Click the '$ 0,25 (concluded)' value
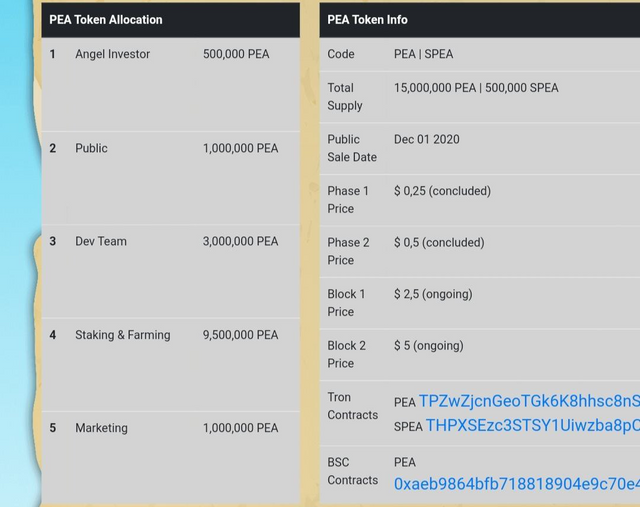Screen dimensions: 640x507 click(442, 191)
